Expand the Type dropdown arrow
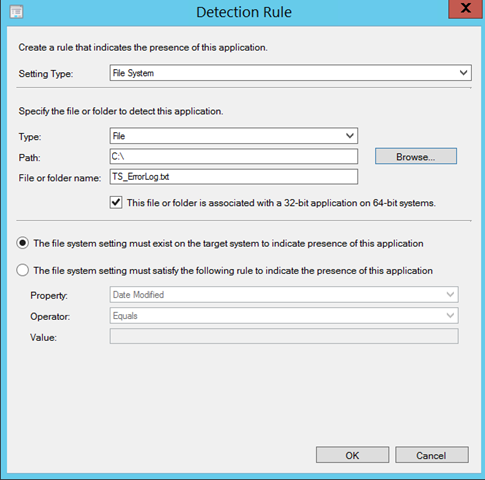This screenshot has height=480, width=485. click(x=350, y=136)
